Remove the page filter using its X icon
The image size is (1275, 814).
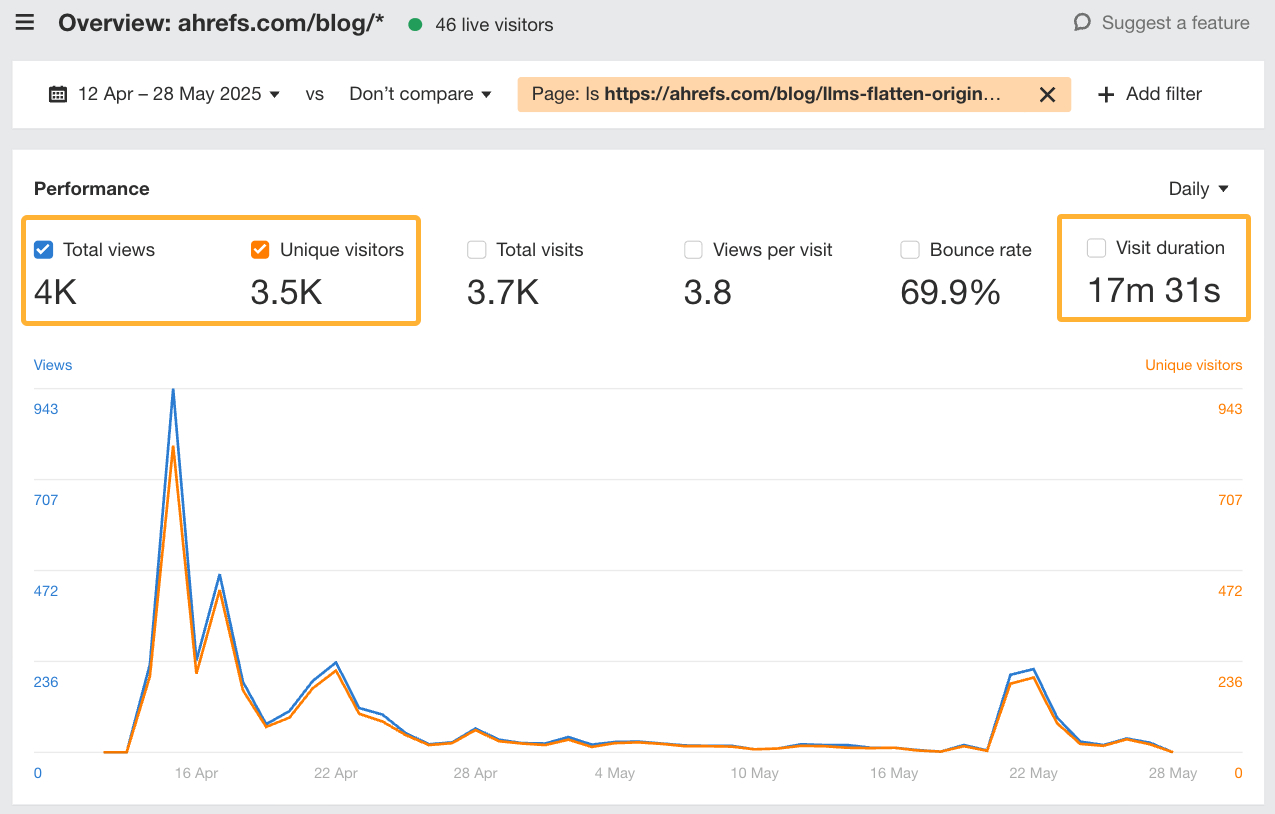1047,94
